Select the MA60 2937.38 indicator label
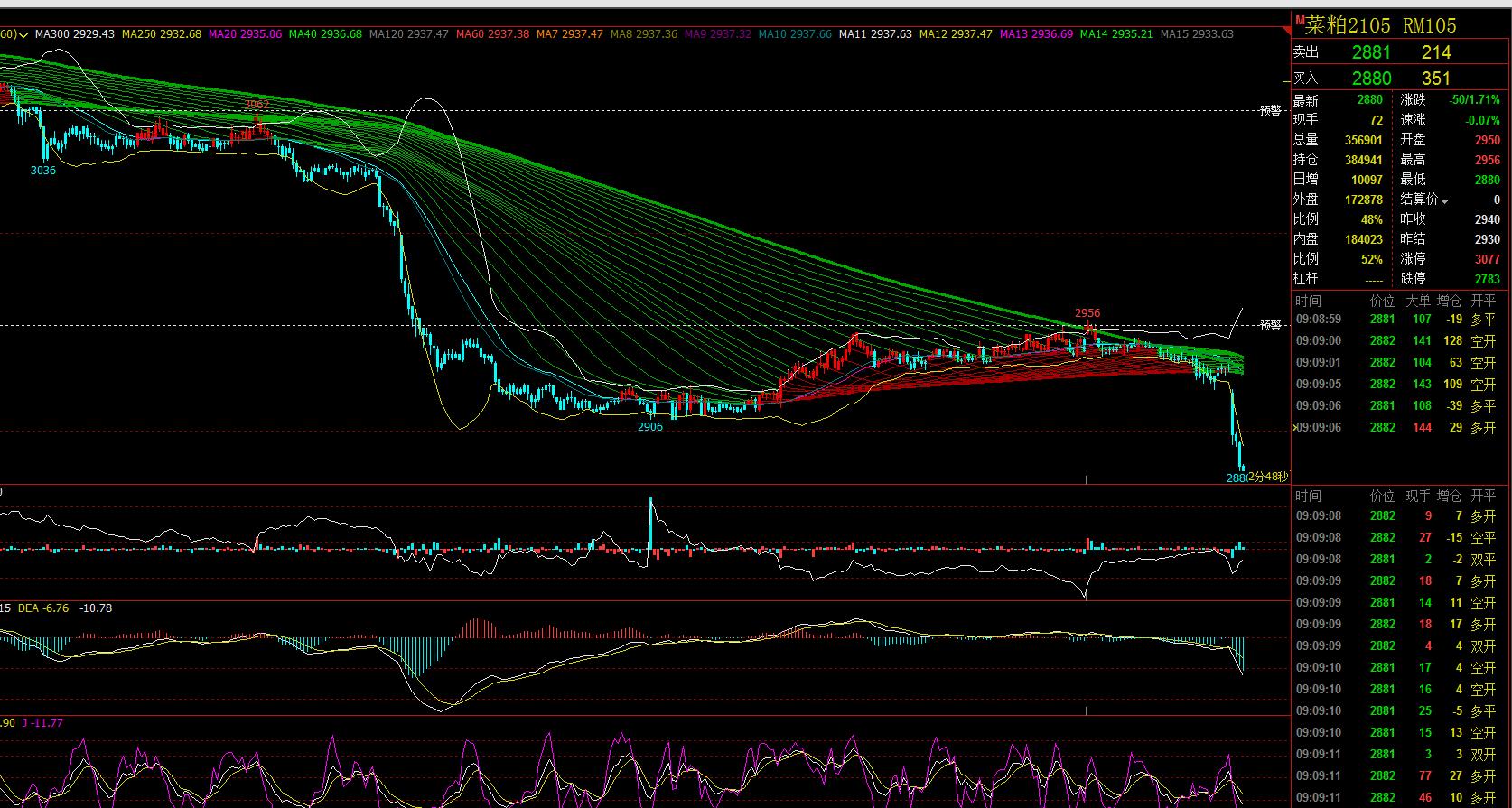Screen dimensions: 1512x808 tap(492, 34)
